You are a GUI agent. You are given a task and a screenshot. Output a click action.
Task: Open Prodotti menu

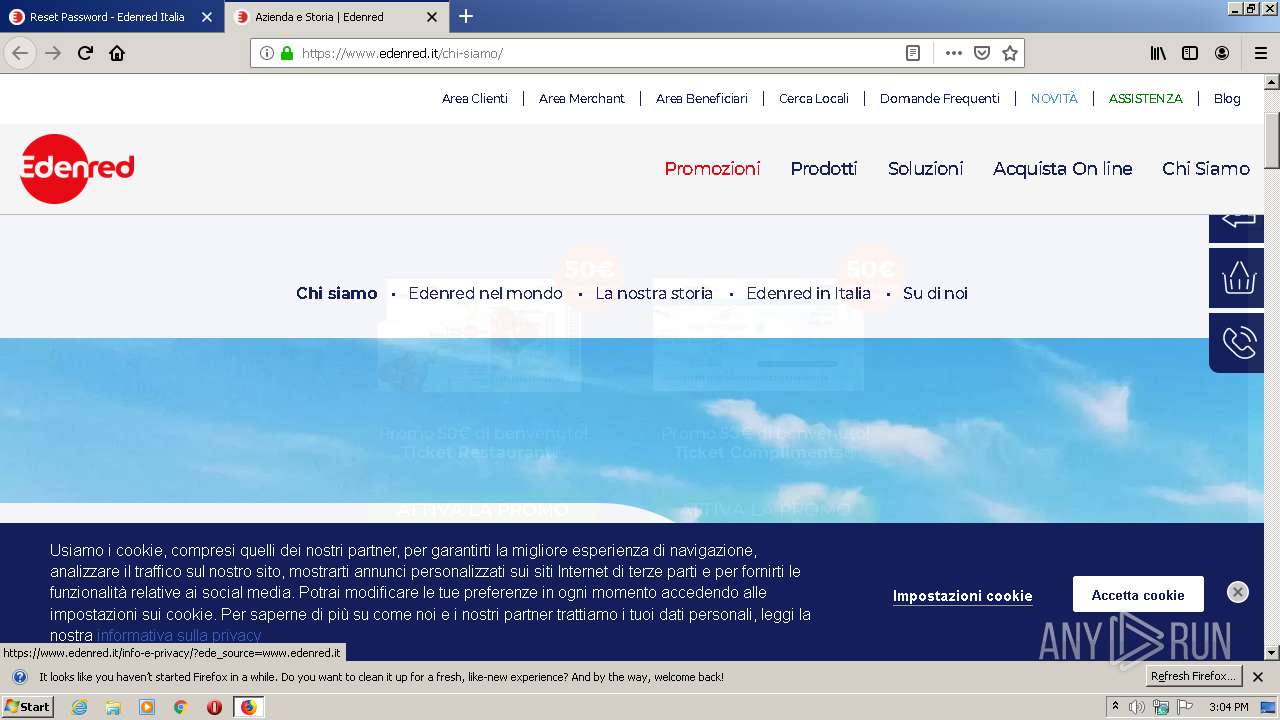[x=824, y=169]
